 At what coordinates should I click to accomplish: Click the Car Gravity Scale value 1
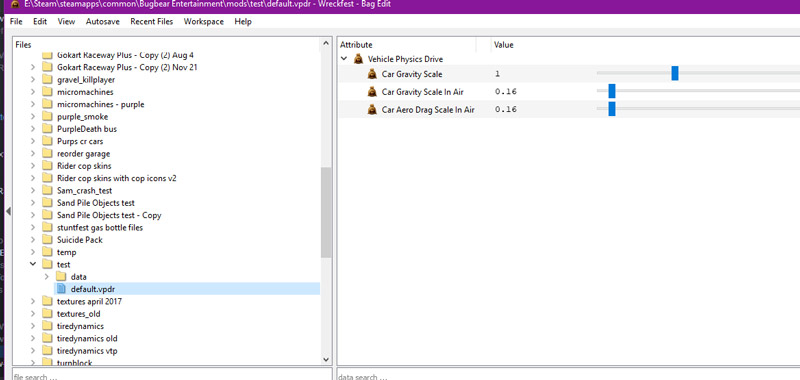[497, 74]
